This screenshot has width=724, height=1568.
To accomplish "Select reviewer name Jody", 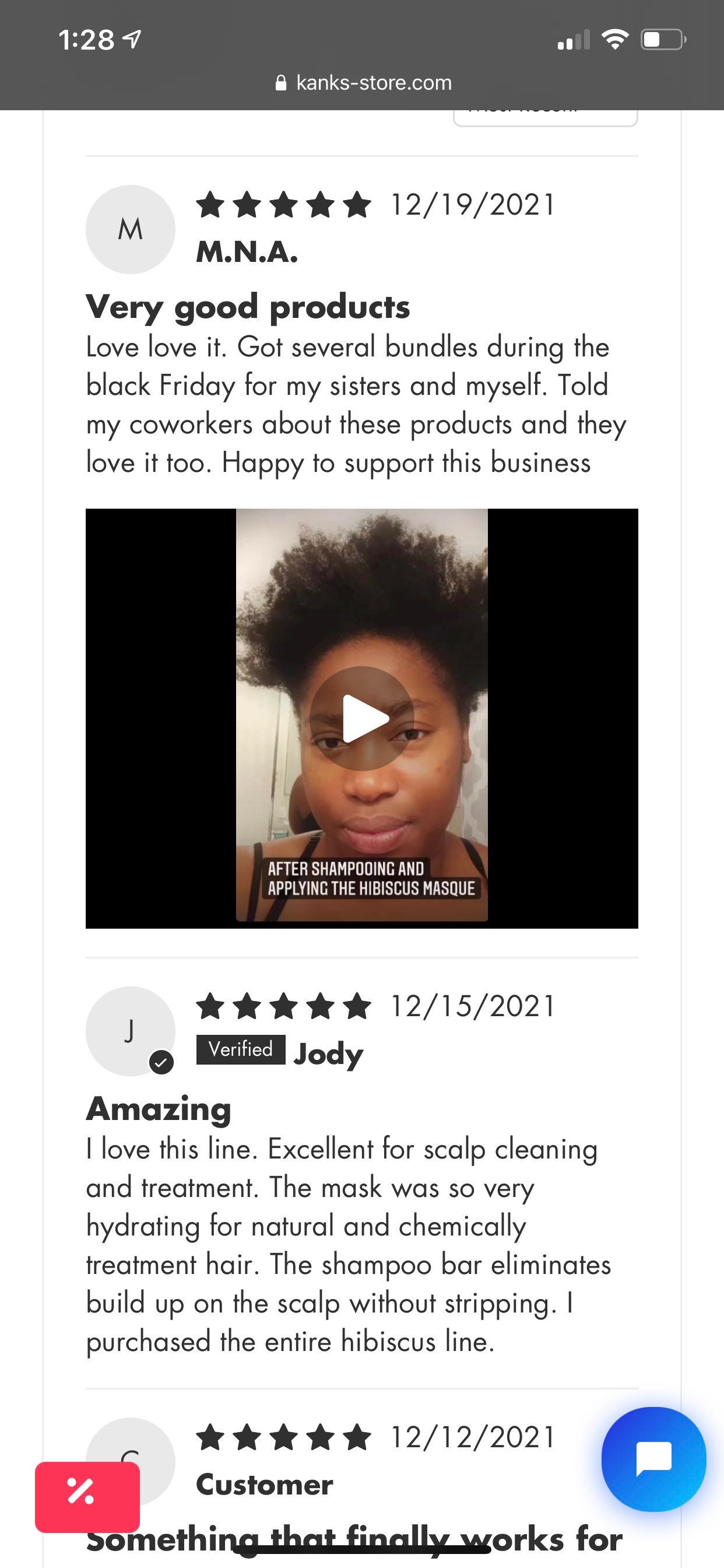I will [329, 1053].
